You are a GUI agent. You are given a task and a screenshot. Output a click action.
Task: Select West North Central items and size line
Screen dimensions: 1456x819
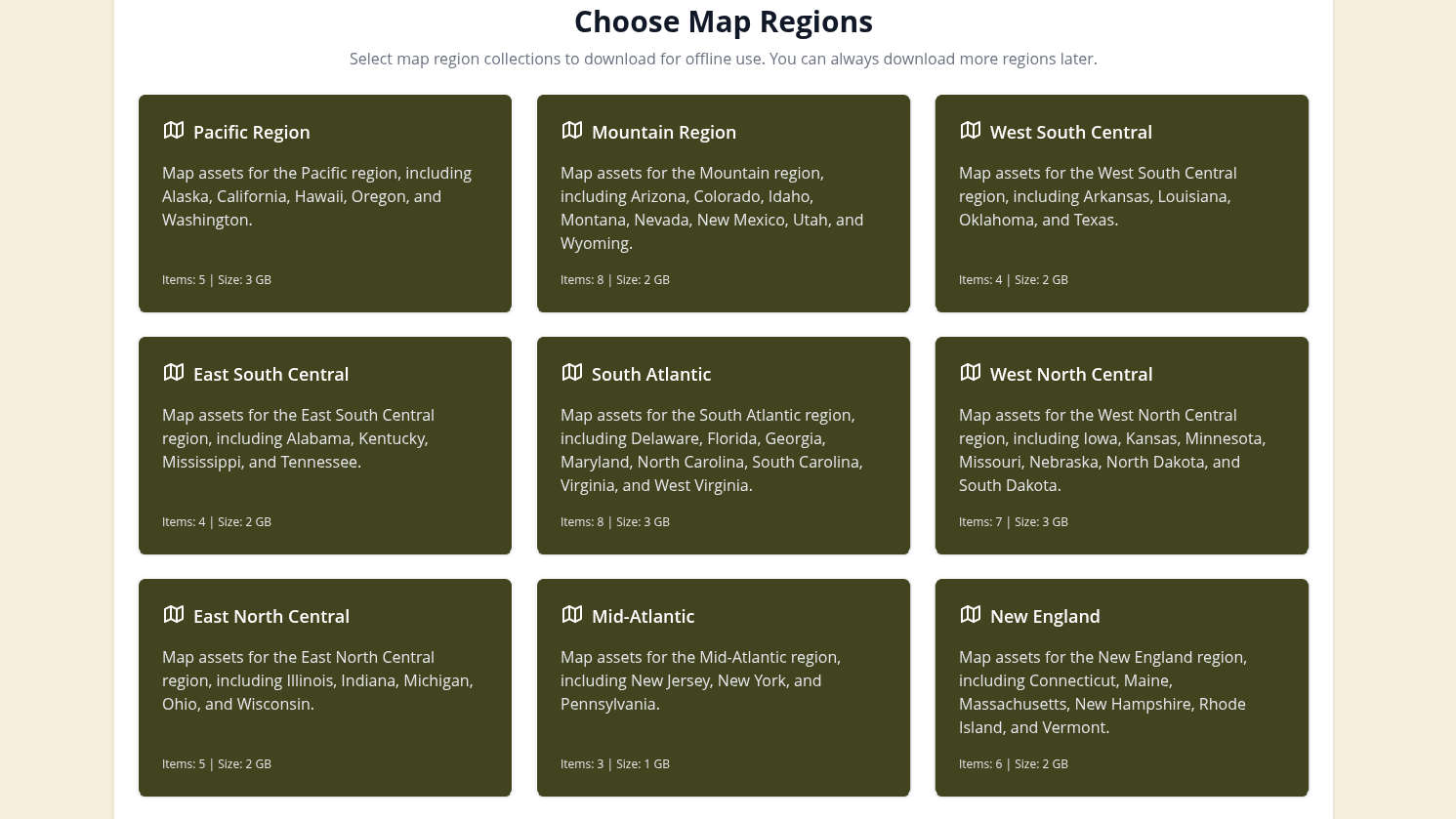click(x=1013, y=522)
